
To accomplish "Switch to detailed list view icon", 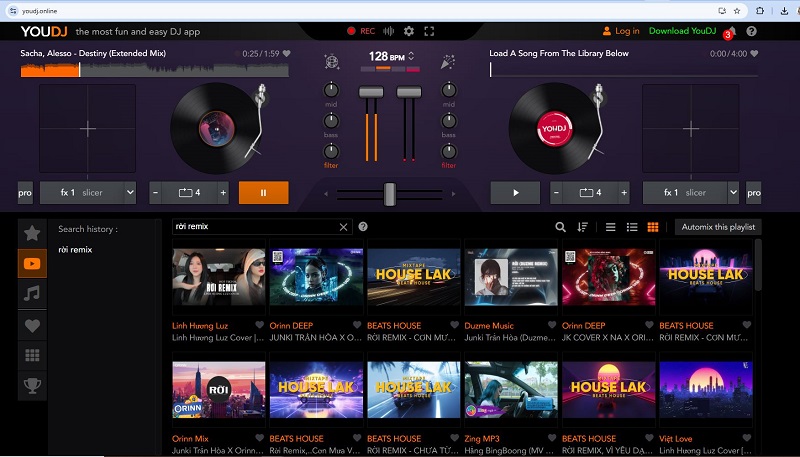I will tap(632, 227).
